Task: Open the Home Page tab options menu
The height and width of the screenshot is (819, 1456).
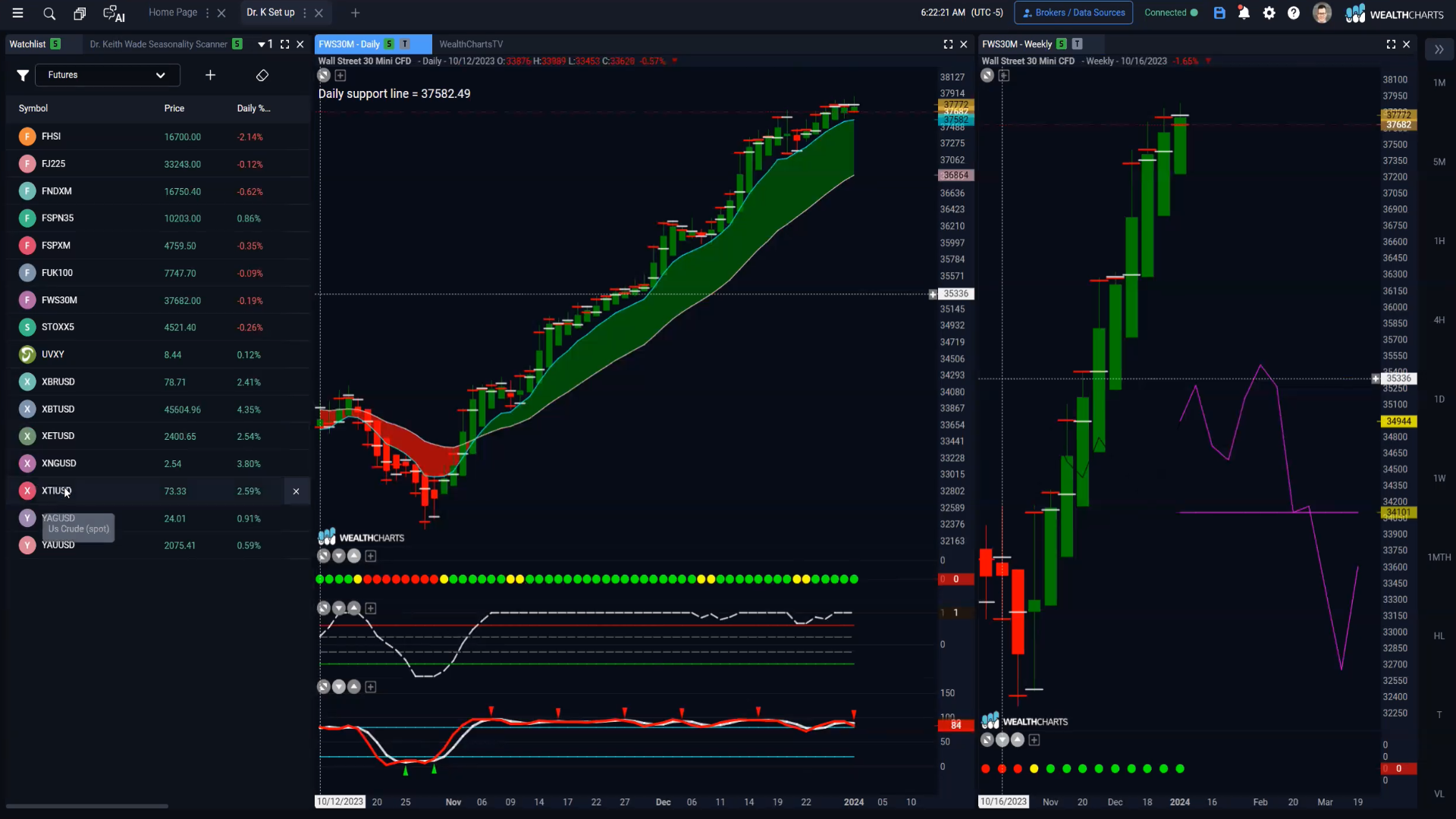Action: tap(207, 13)
